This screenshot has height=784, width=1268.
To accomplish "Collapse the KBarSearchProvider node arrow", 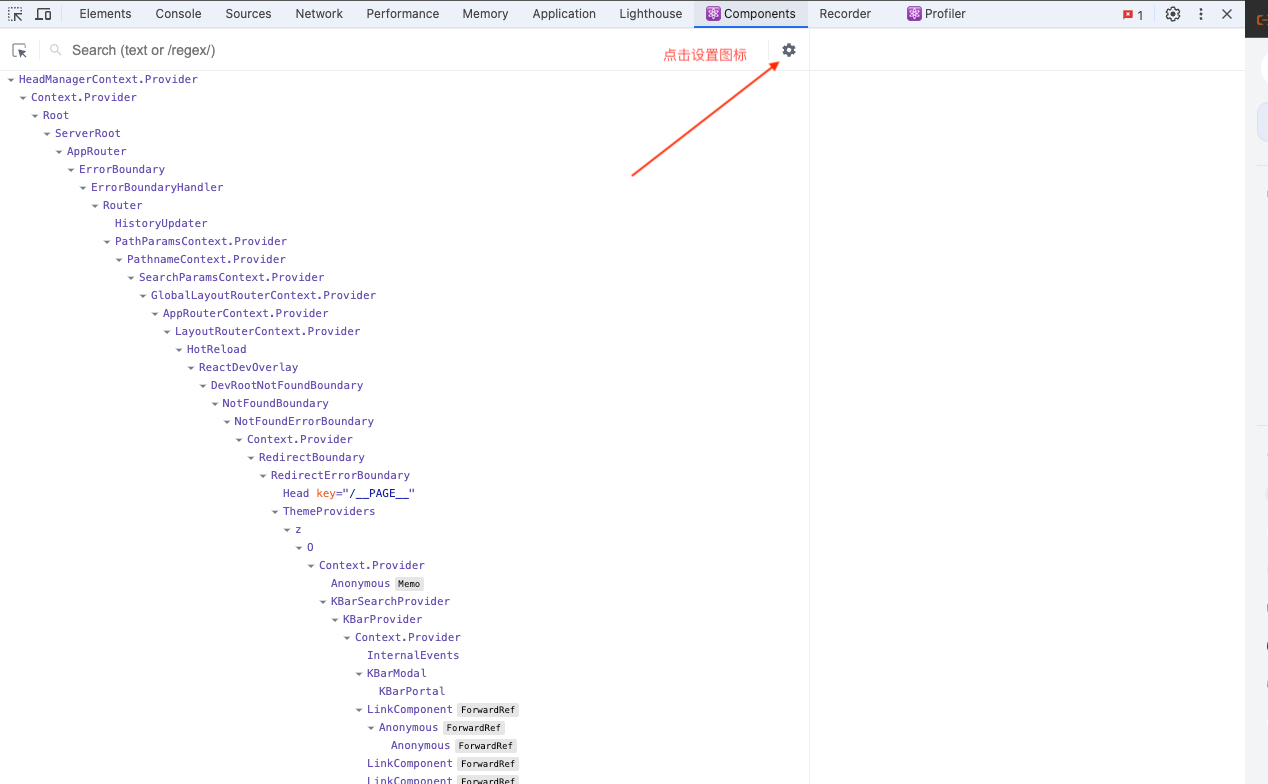I will tap(323, 602).
